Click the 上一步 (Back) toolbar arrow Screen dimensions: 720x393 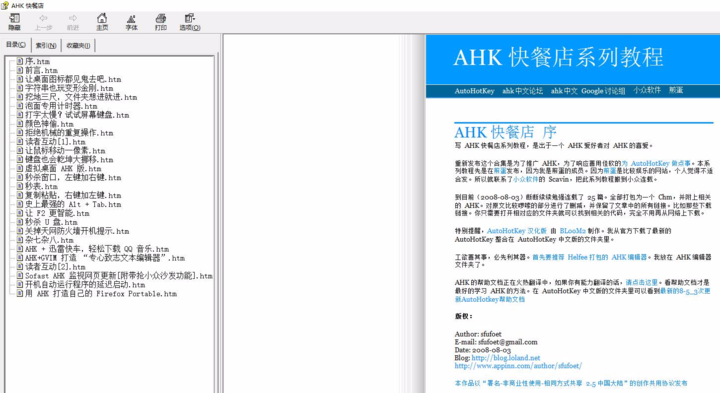click(x=43, y=22)
